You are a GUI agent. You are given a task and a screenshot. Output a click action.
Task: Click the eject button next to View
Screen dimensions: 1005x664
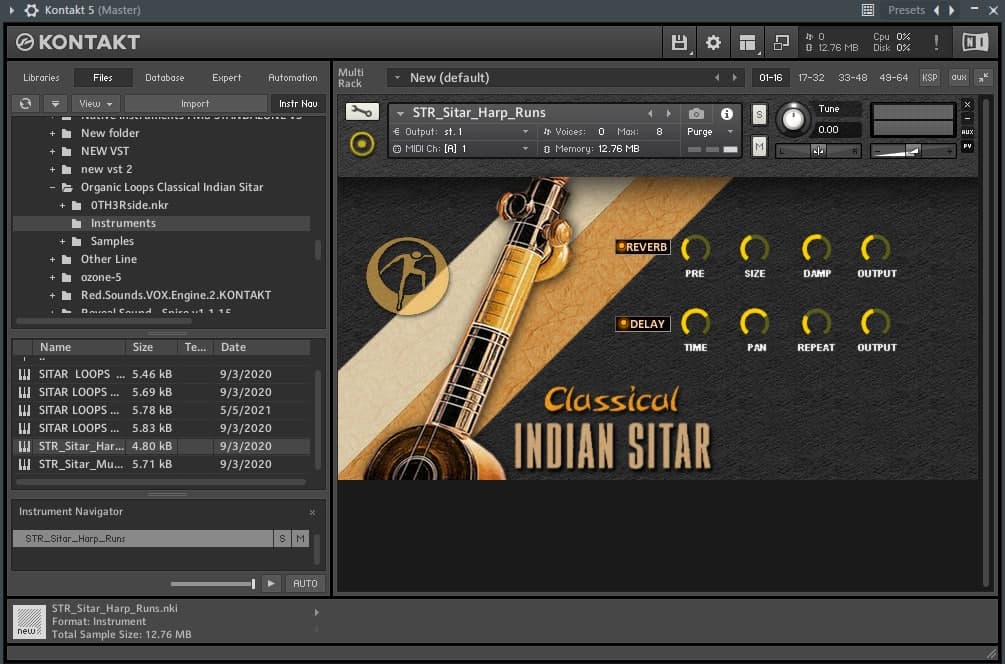click(55, 103)
